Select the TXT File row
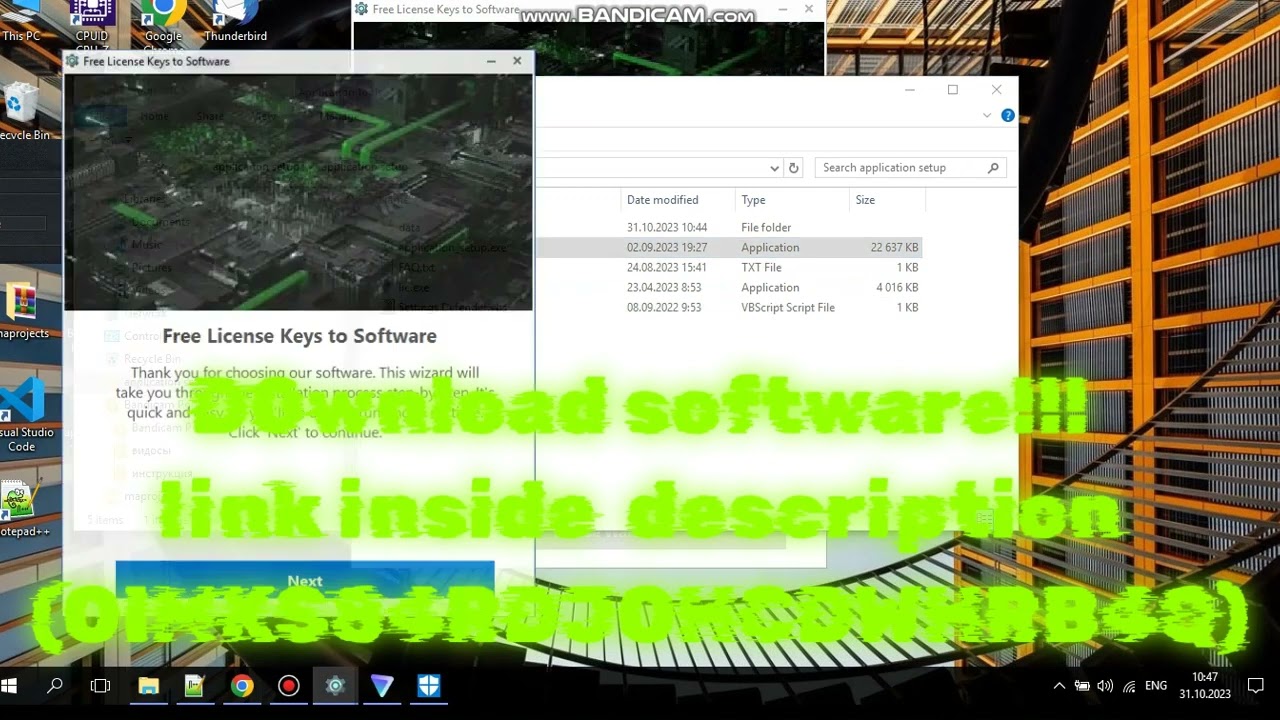The height and width of the screenshot is (720, 1280). pyautogui.click(x=728, y=267)
